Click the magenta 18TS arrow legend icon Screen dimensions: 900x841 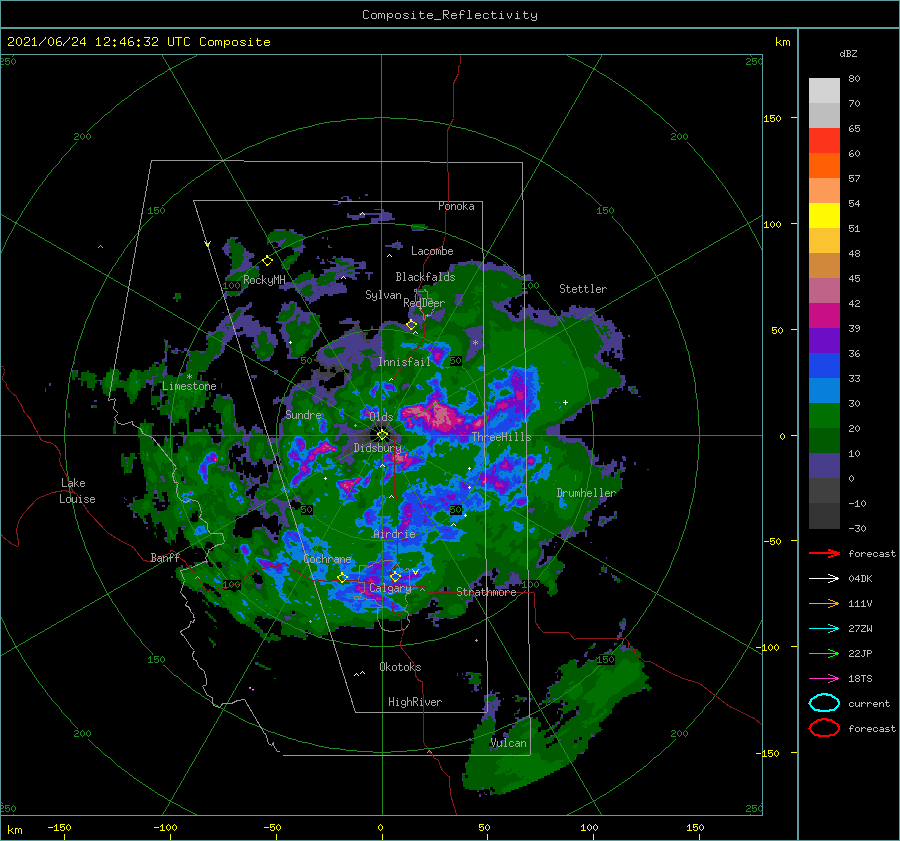824,679
